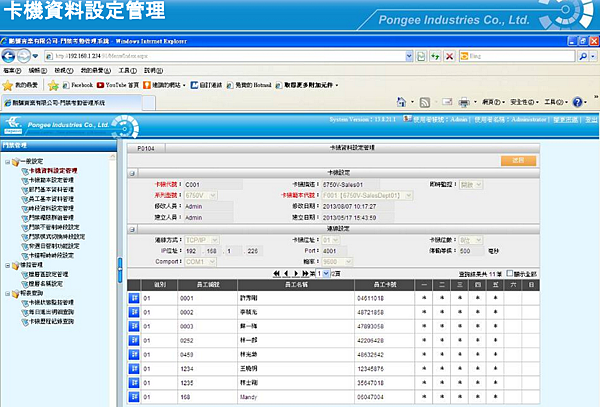Click the new blank tab button
600x407 pixels.
pos(148,103)
